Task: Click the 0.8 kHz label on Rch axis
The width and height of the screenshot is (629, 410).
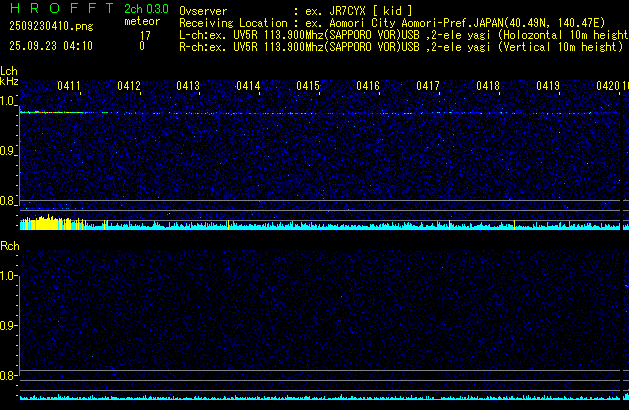Action: pos(9,376)
